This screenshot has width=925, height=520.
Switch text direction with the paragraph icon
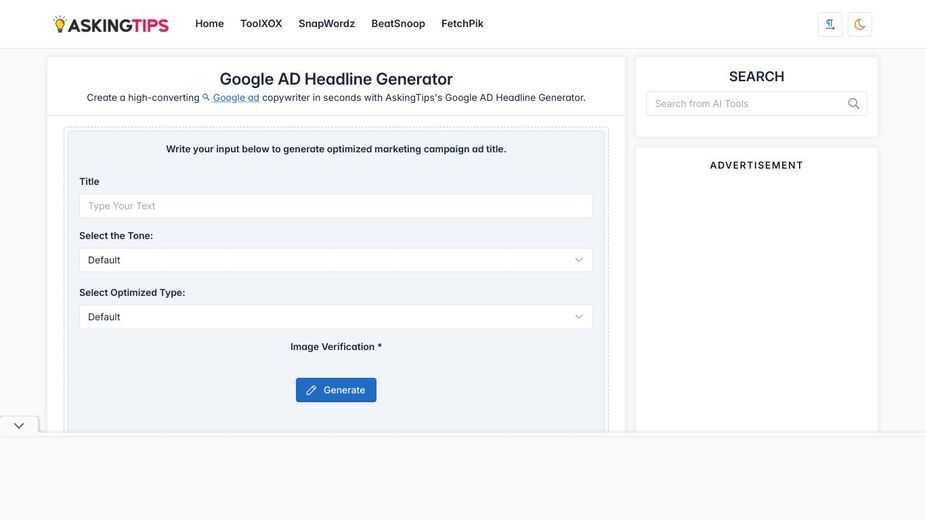[x=830, y=24]
